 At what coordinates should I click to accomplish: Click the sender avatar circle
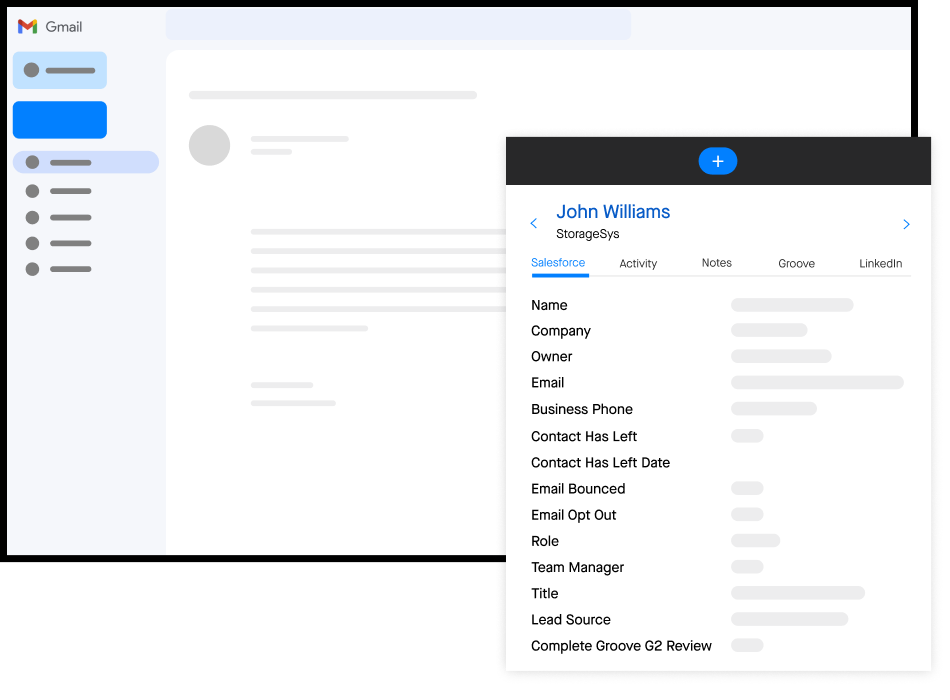coord(209,145)
